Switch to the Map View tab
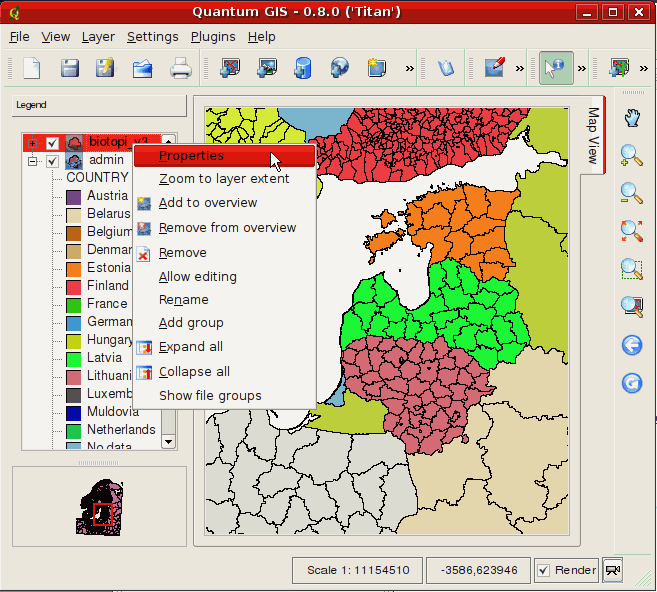Viewport: 657px width, 592px height. coord(593,135)
